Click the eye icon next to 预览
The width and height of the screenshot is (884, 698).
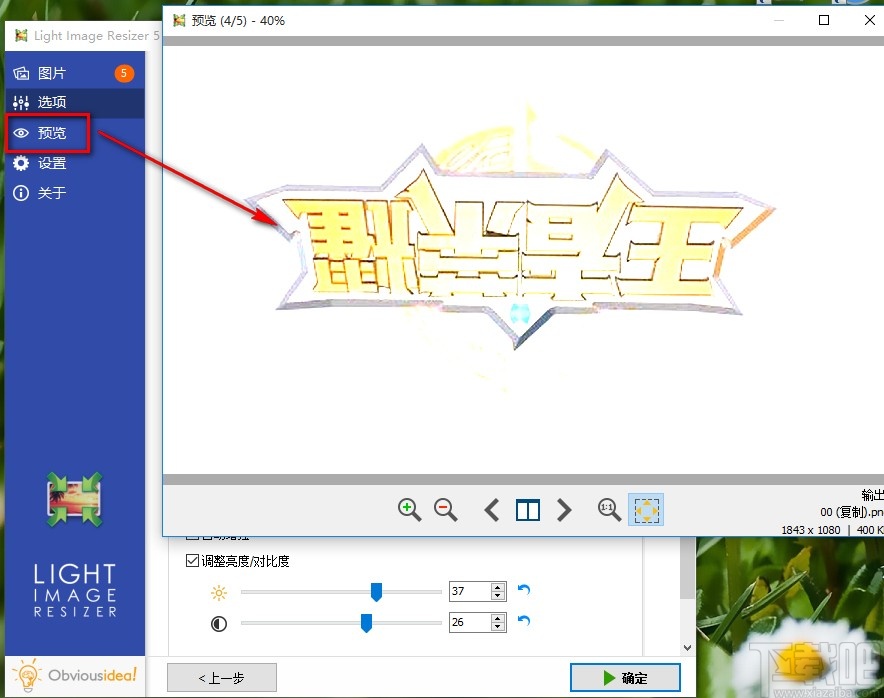click(x=21, y=133)
